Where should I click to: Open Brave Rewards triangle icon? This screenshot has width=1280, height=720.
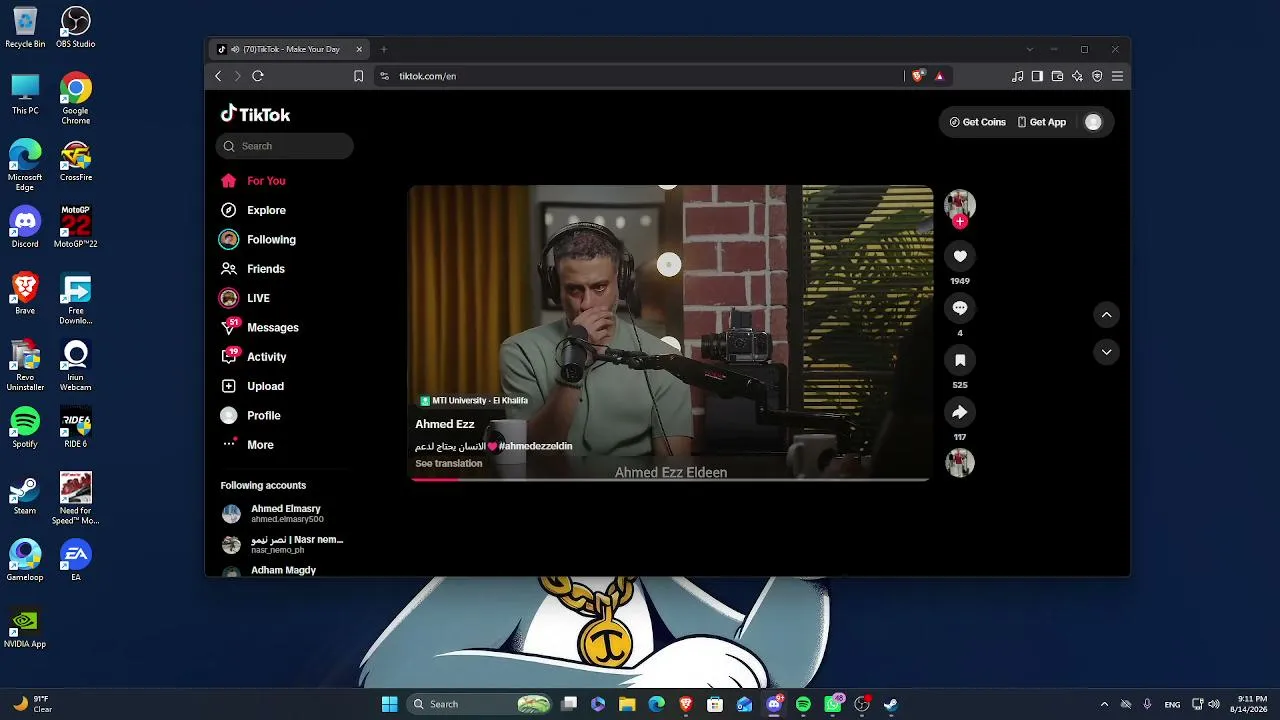pos(939,76)
